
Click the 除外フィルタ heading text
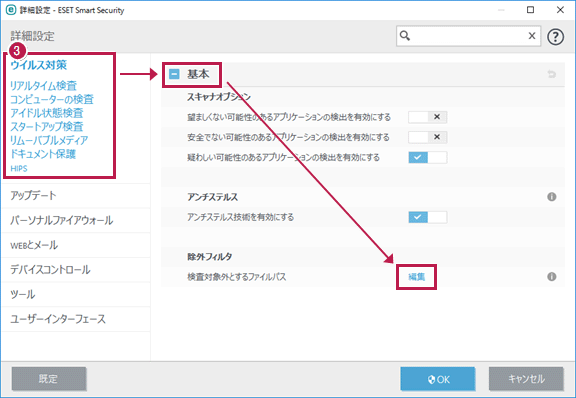click(210, 257)
